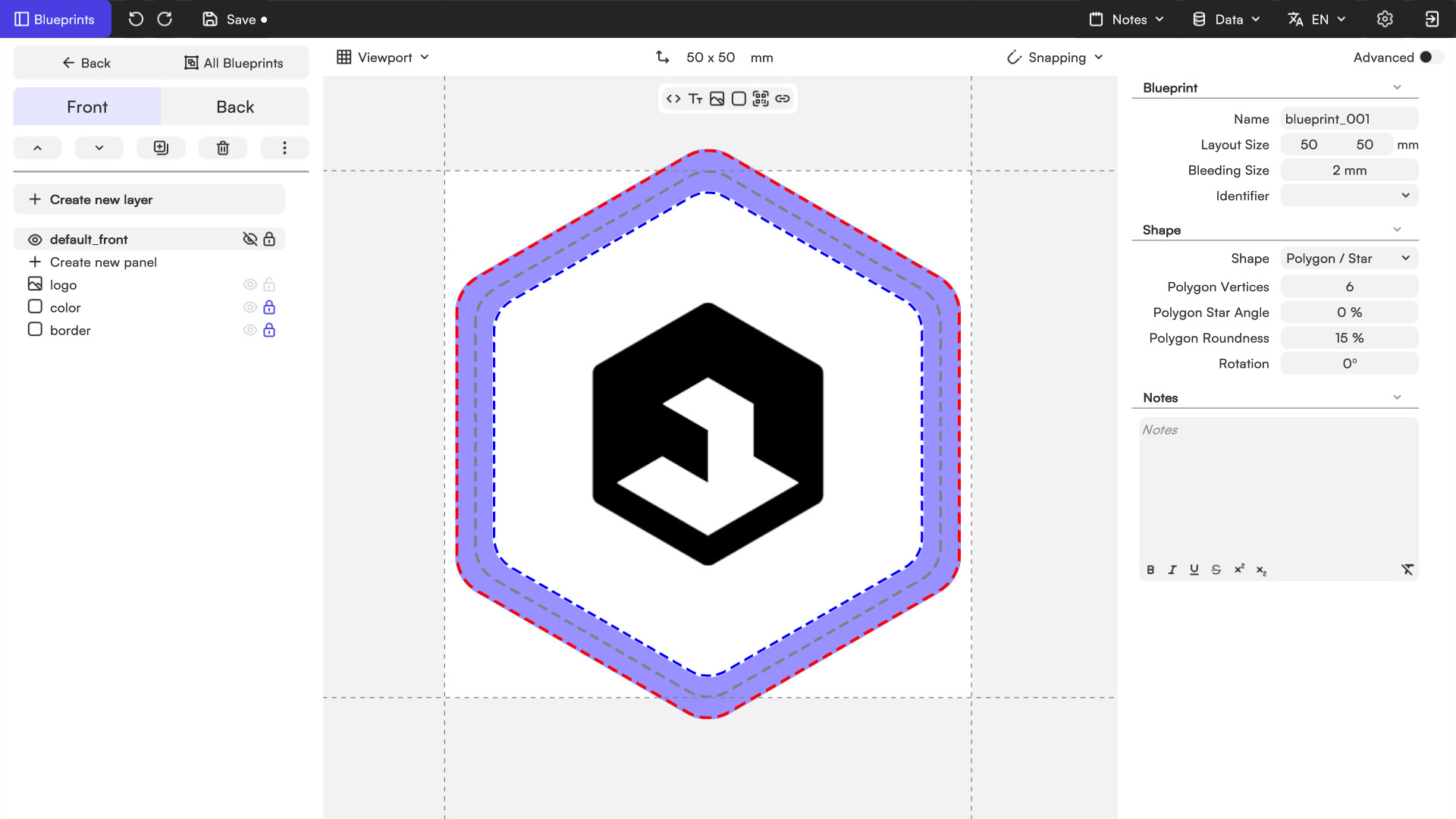Open the Data dropdown menu
Image resolution: width=1456 pixels, height=819 pixels.
[1226, 19]
